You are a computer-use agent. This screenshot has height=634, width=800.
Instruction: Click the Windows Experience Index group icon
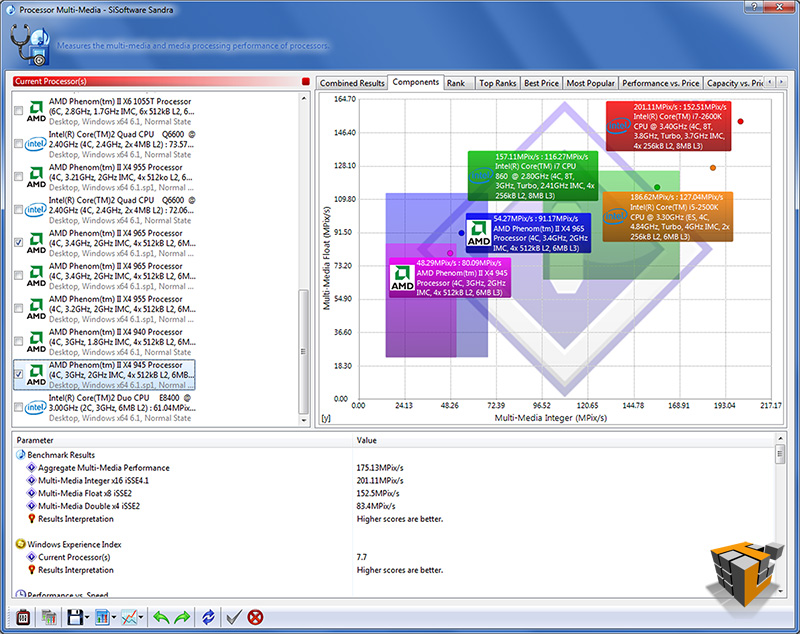pos(21,544)
